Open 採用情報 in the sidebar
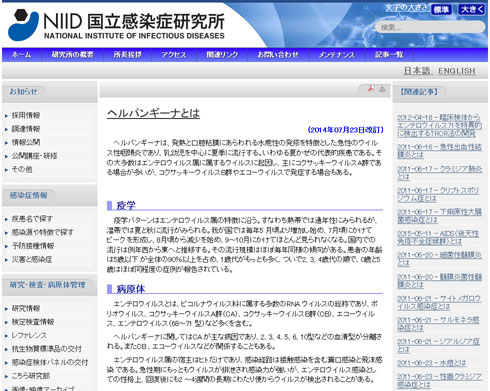 coord(26,115)
